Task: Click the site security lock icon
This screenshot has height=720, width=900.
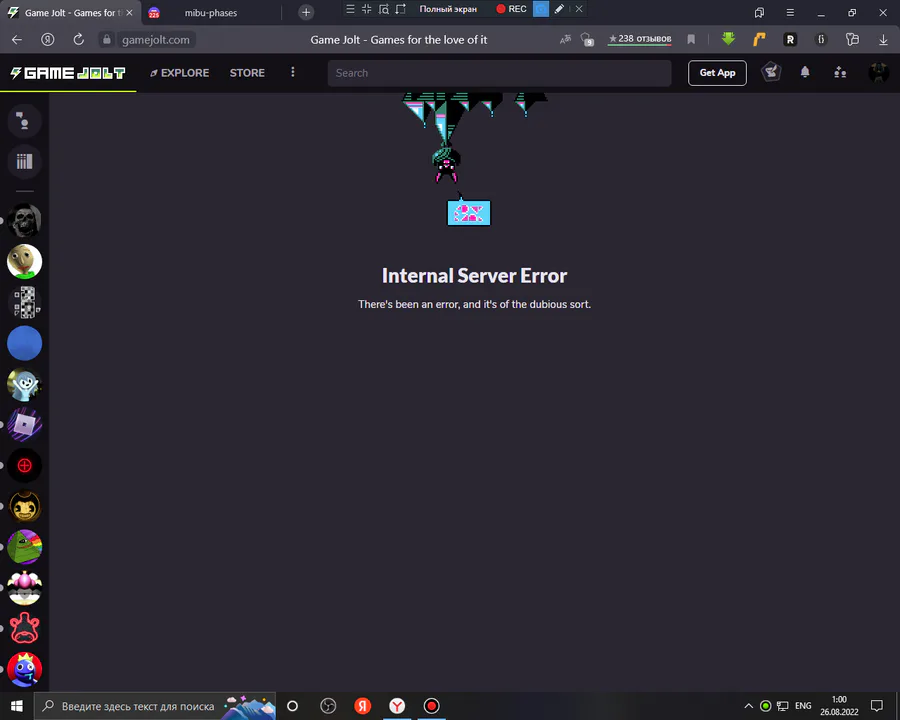Action: [x=106, y=40]
